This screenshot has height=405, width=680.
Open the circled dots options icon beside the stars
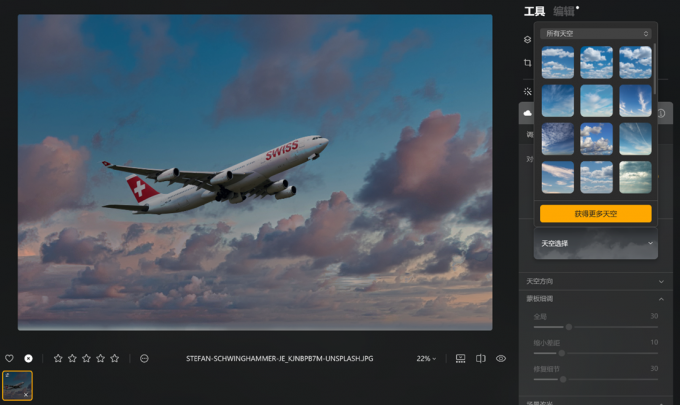point(144,358)
